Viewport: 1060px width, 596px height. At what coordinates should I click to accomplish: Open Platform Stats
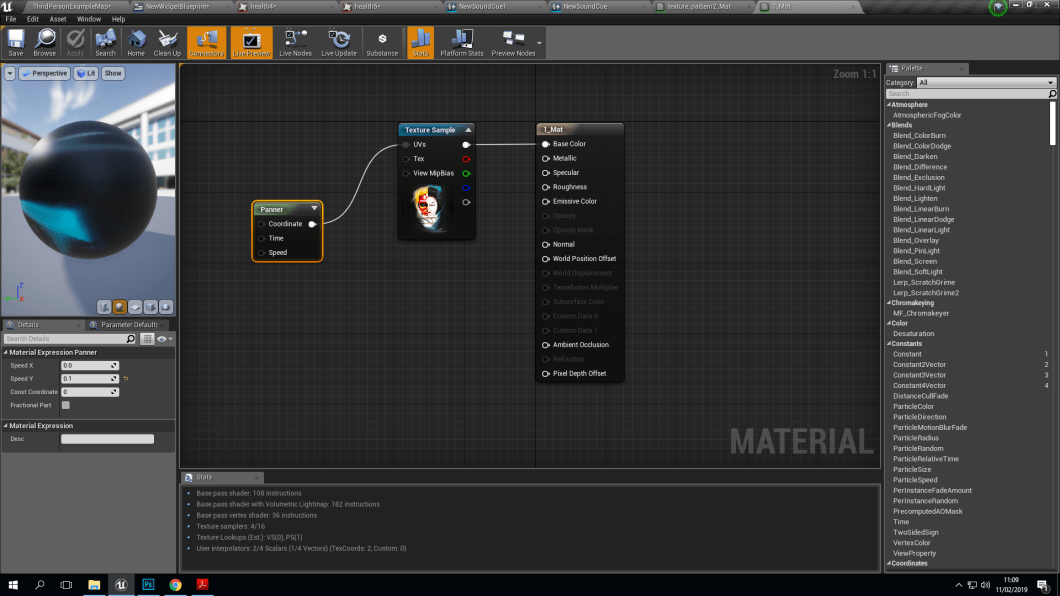(x=461, y=42)
